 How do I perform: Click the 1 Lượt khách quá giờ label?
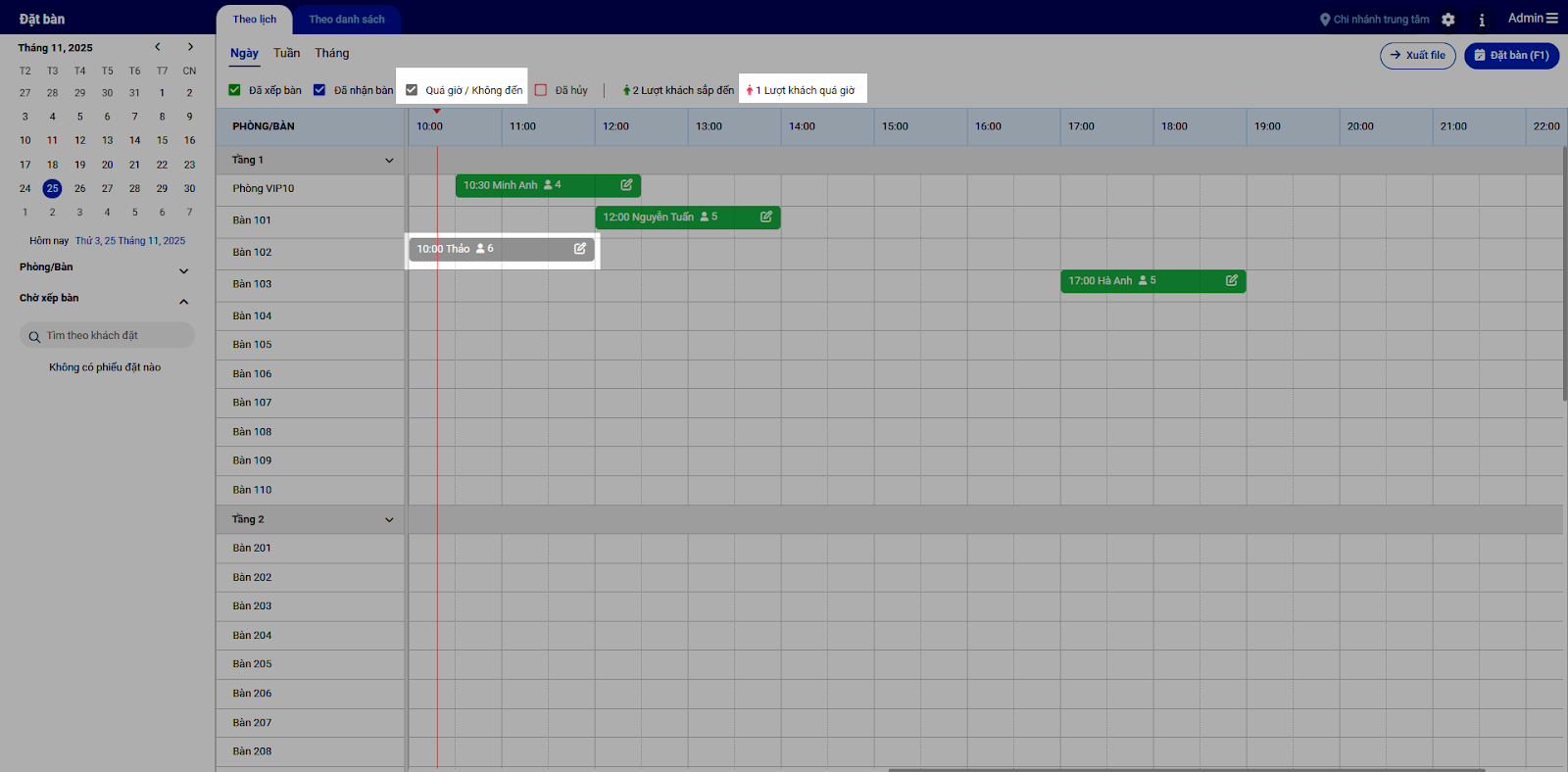[806, 90]
